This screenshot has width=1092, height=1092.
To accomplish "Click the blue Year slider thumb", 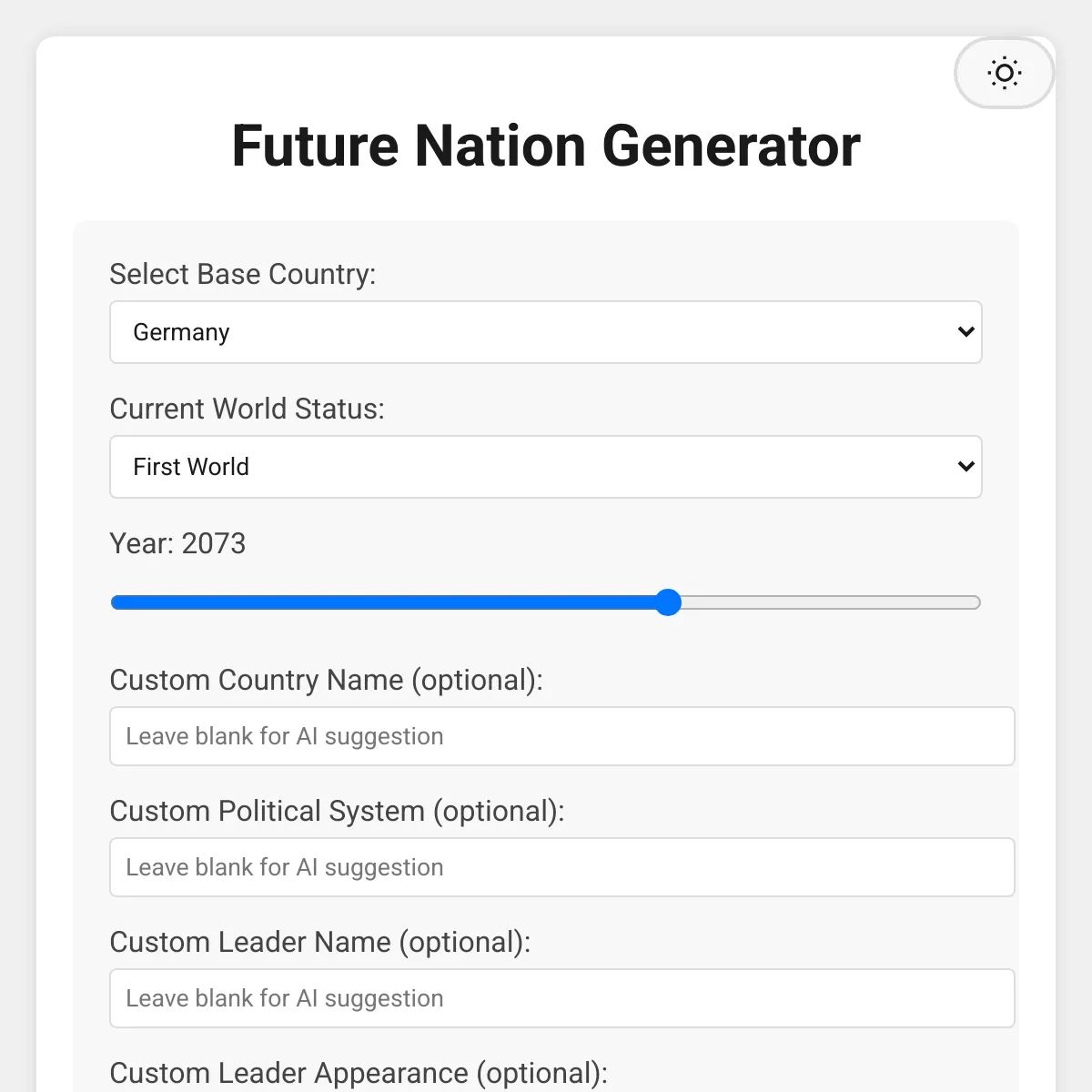I will pos(668,602).
